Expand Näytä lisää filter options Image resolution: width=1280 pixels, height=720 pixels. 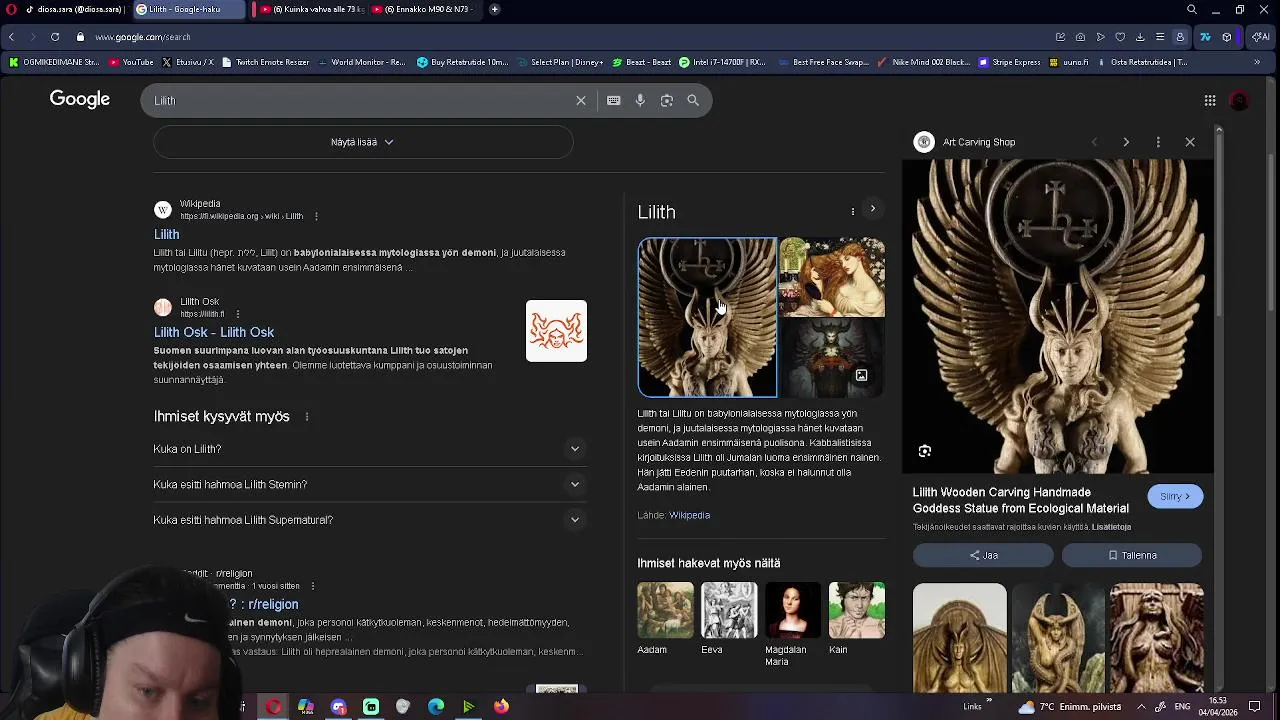point(363,142)
